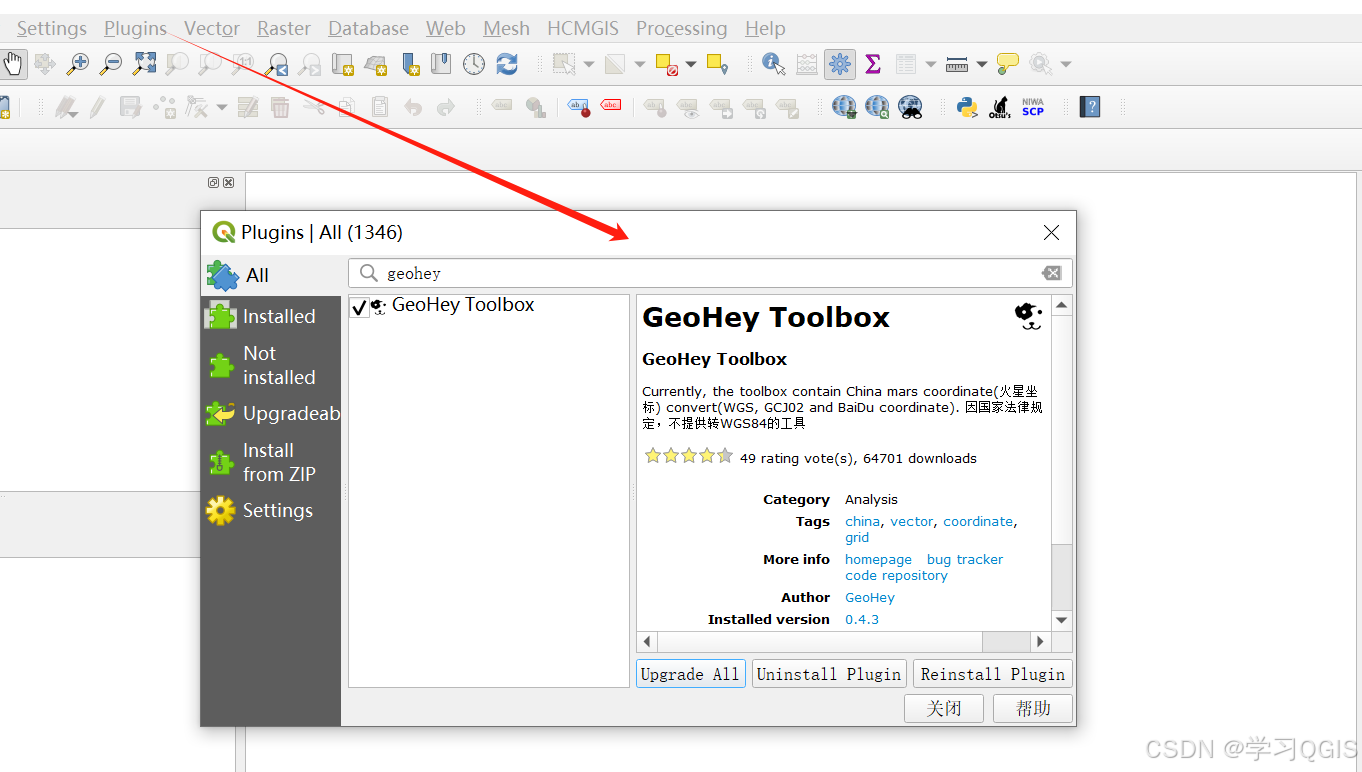
Task: Select the Pan Map hand tool
Action: (12, 64)
